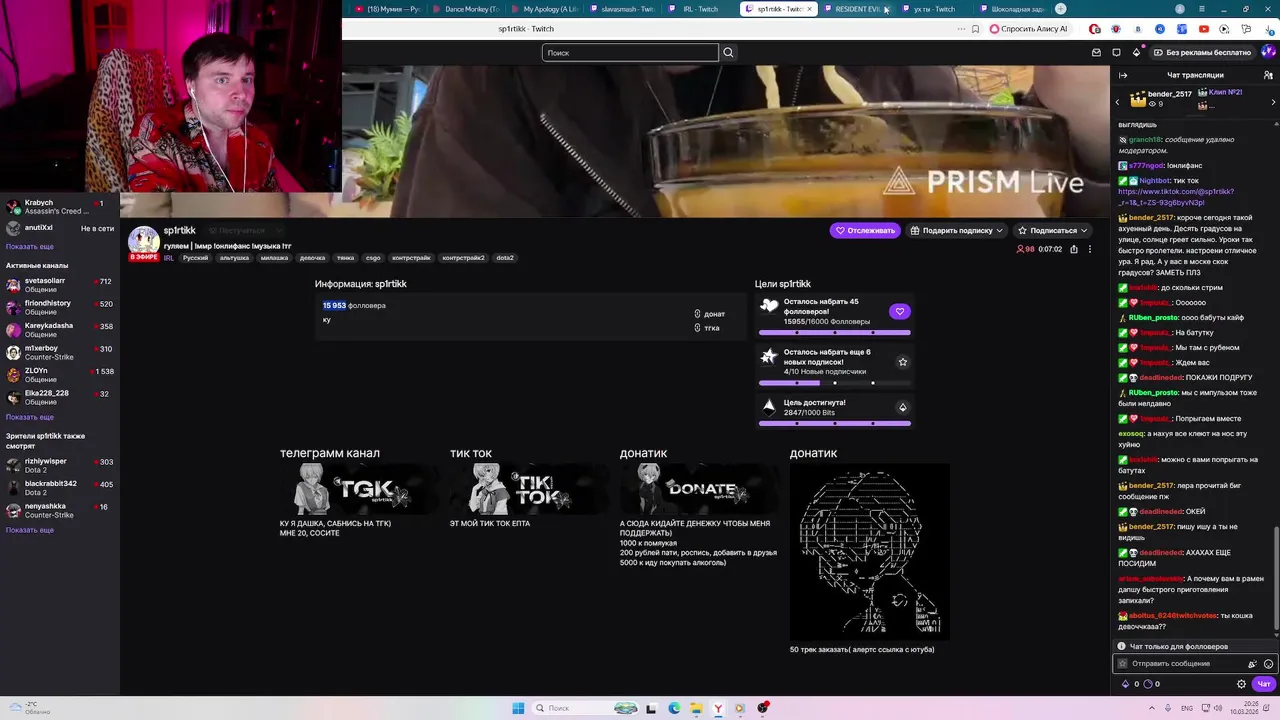The width and height of the screenshot is (1280, 720).
Task: Open the whispers speech bubble icon
Action: [1116, 52]
